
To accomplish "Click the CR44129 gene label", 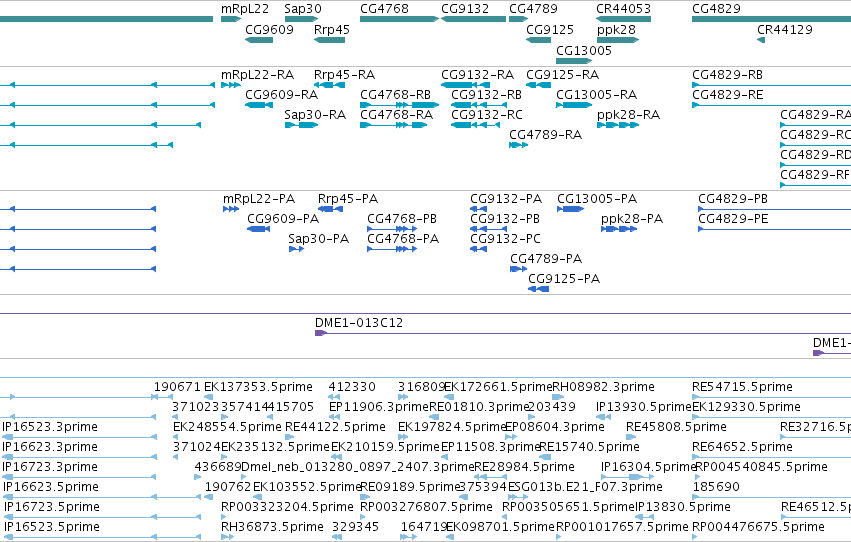I will click(785, 29).
